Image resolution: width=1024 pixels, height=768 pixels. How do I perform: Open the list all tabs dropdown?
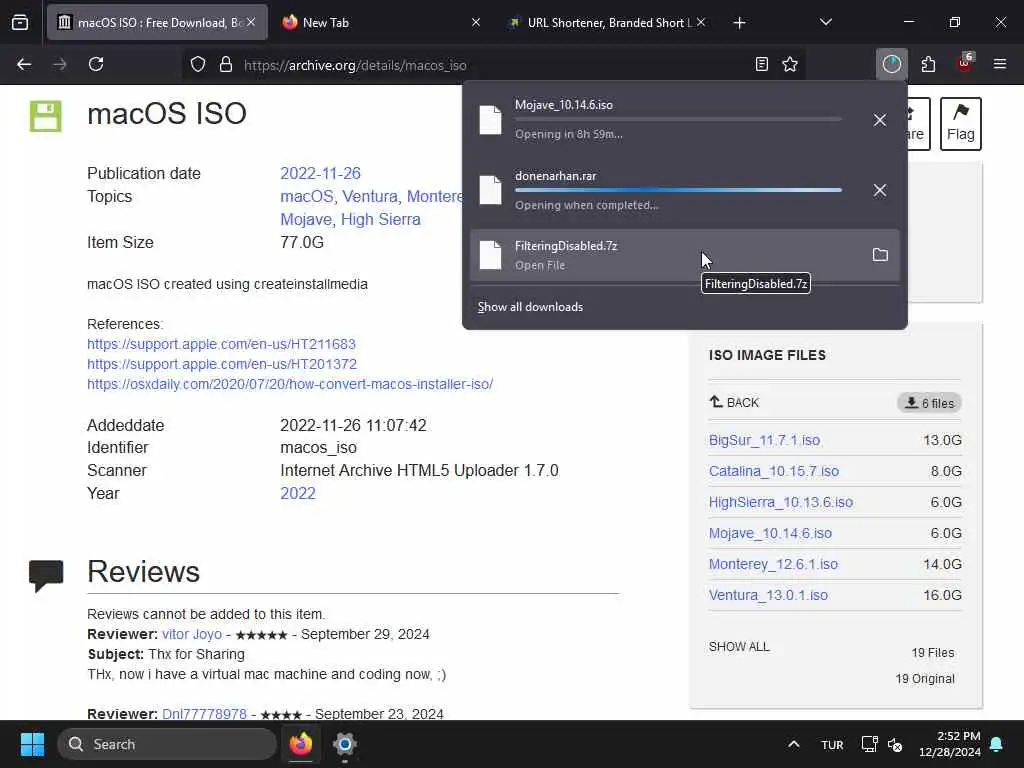point(825,22)
